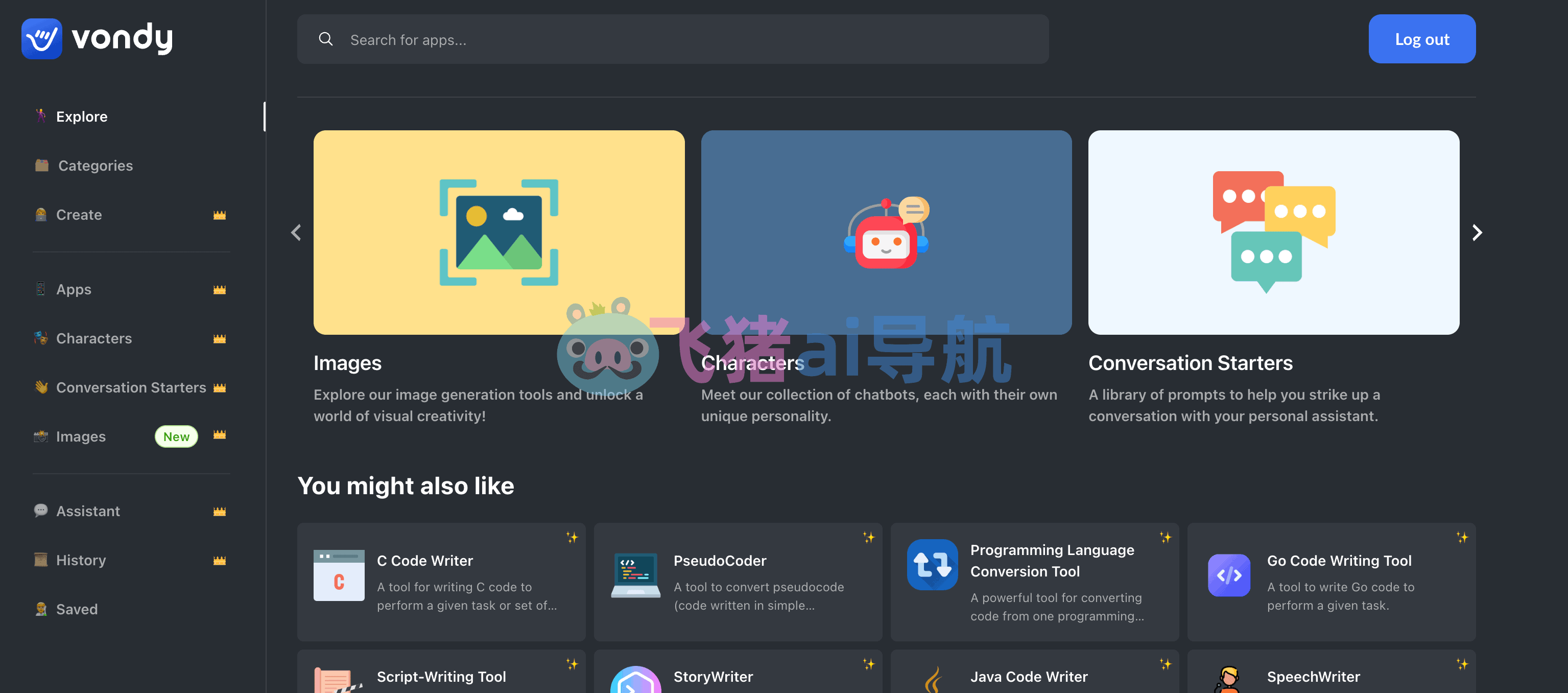Image resolution: width=1568 pixels, height=693 pixels.
Task: Click the search magnifier icon
Action: tap(326, 39)
